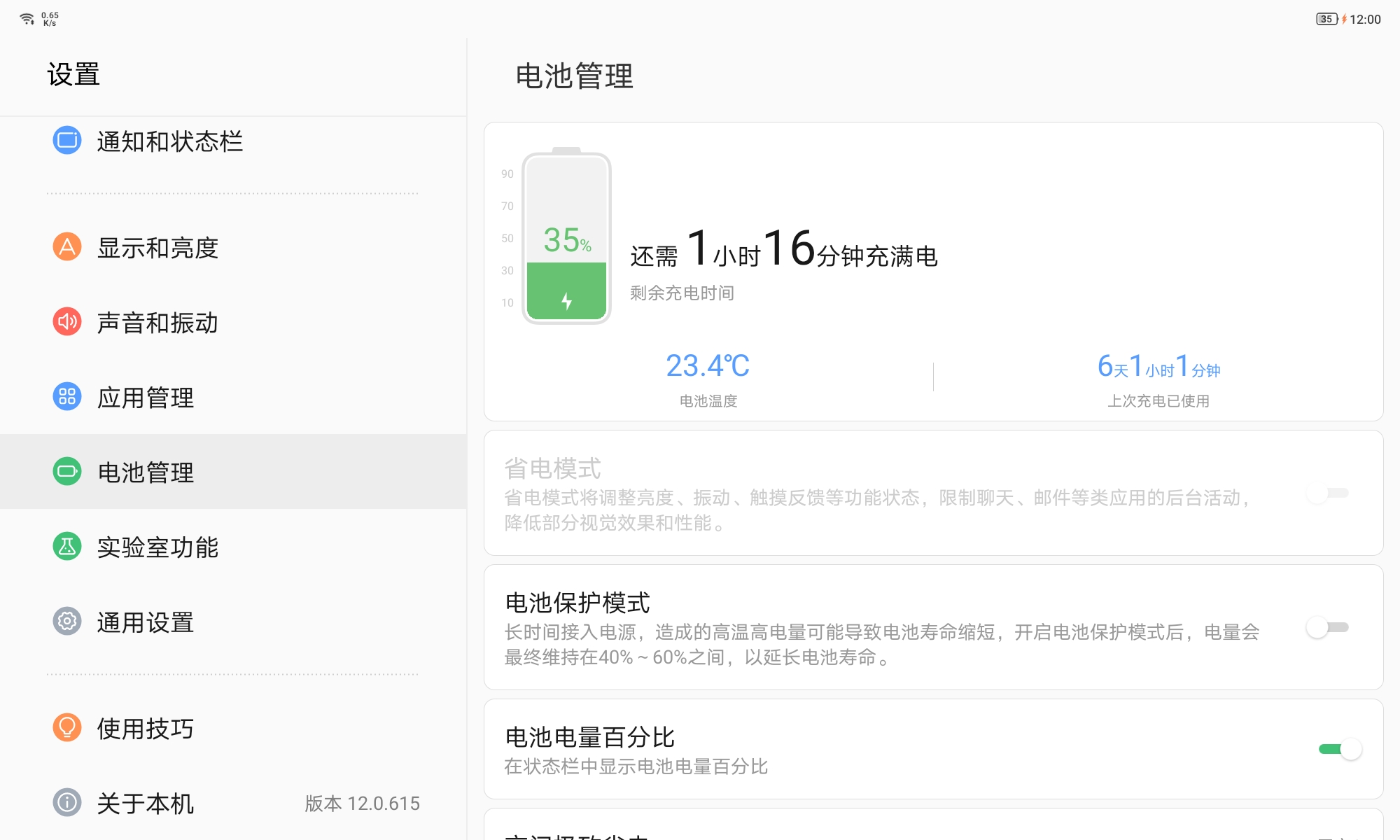Click the 声音和振动 speaker icon
1400x840 pixels.
point(66,323)
